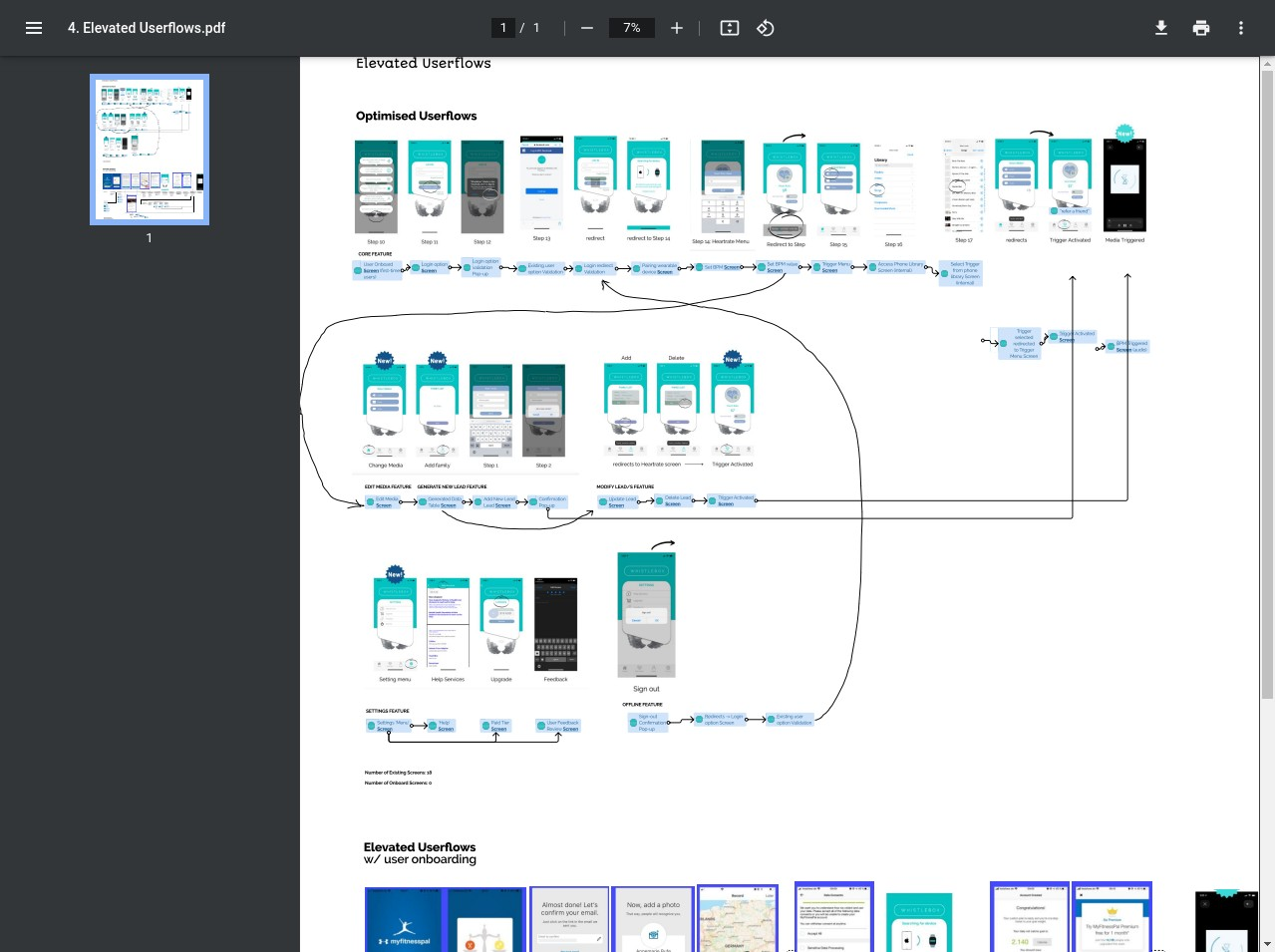Download the Elevated Userflows PDF
Viewport: 1275px width, 952px height.
[1160, 28]
